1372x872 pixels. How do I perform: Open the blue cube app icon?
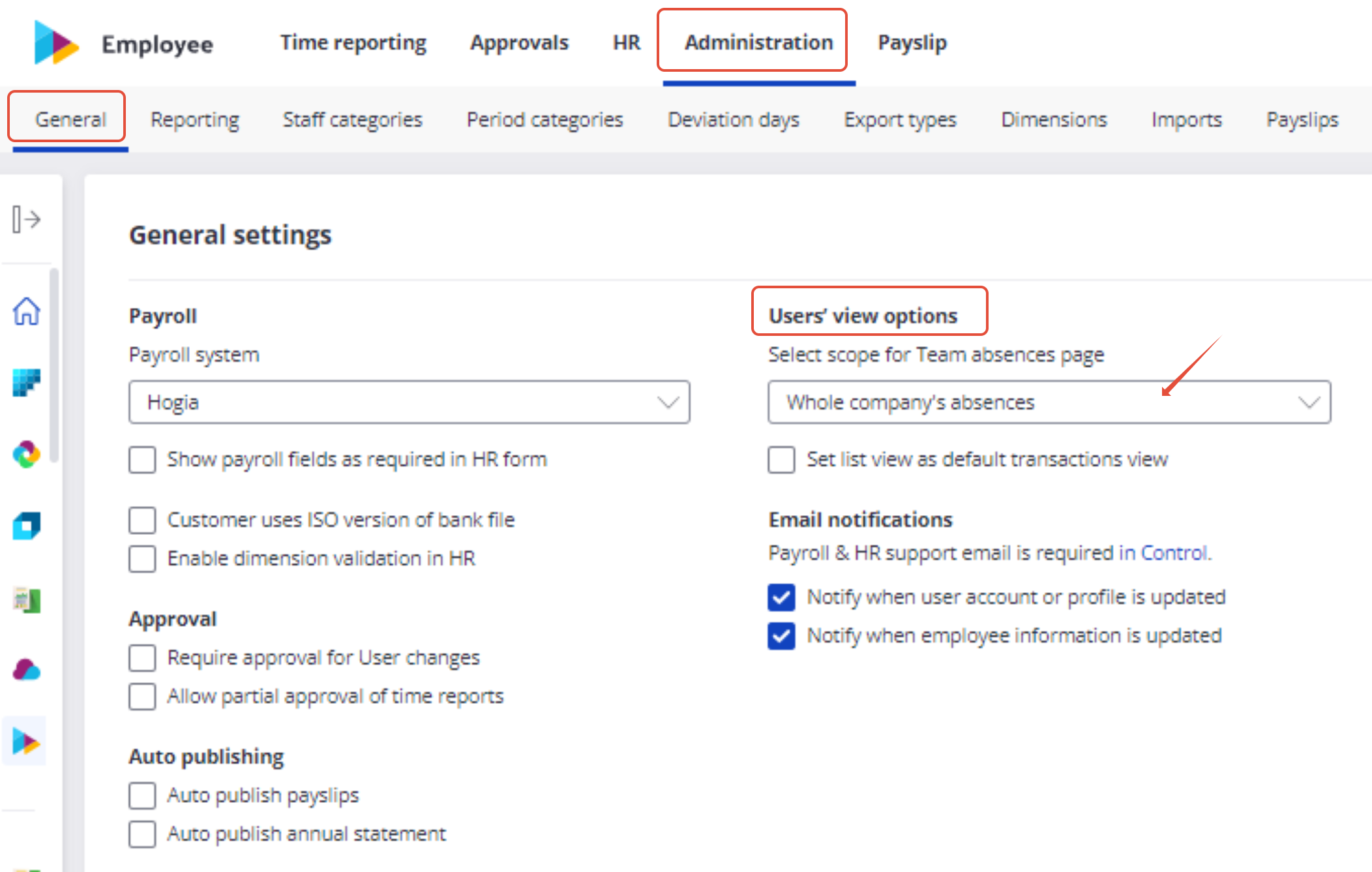26,526
